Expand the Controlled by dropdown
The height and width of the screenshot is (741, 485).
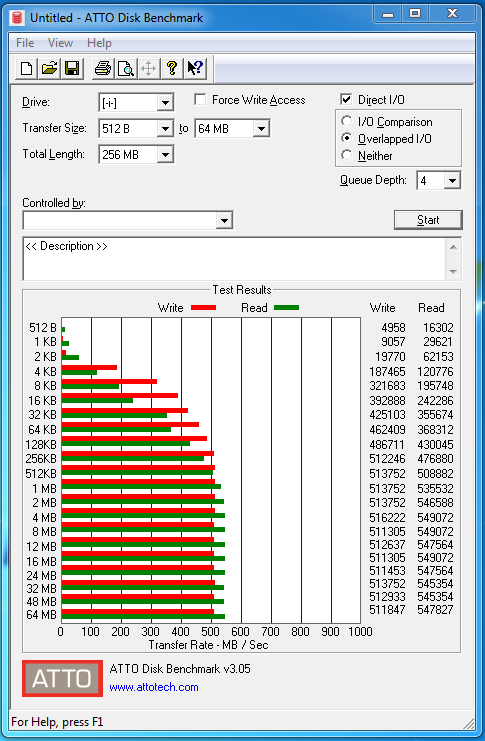(x=224, y=220)
